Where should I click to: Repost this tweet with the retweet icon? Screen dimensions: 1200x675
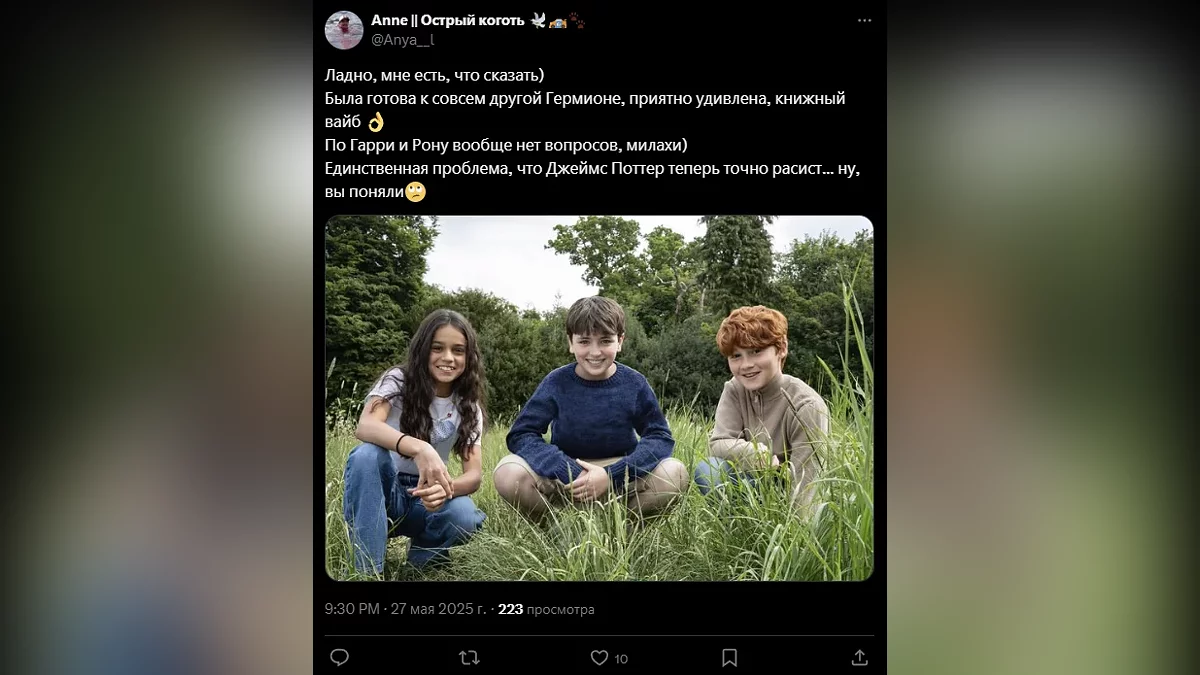[x=468, y=657]
